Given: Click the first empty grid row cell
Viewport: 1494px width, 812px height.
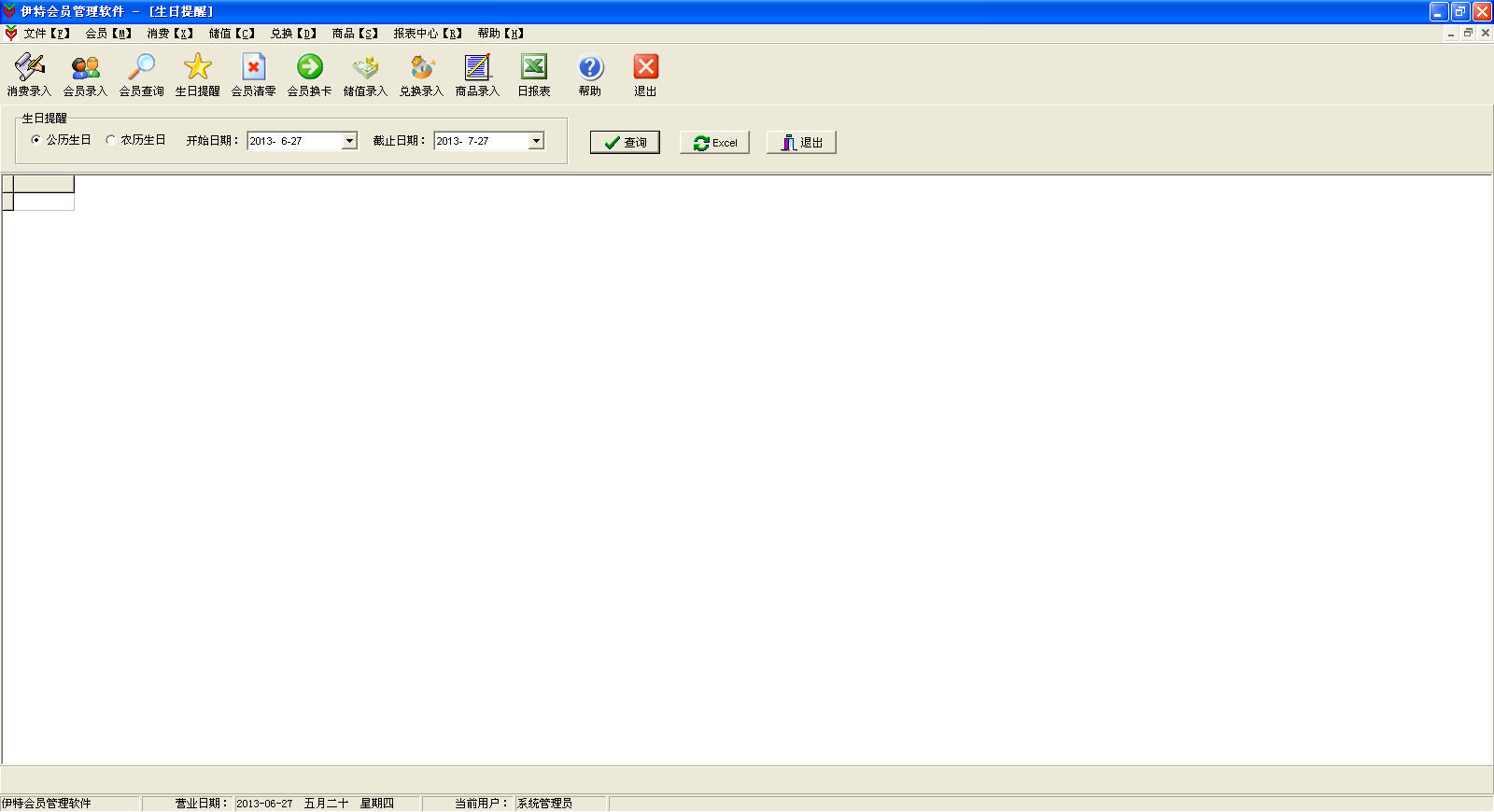Looking at the screenshot, I should click(x=44, y=202).
